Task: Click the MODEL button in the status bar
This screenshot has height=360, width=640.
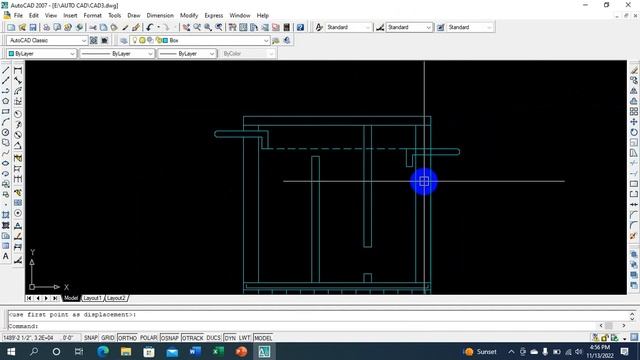Action: [x=263, y=338]
